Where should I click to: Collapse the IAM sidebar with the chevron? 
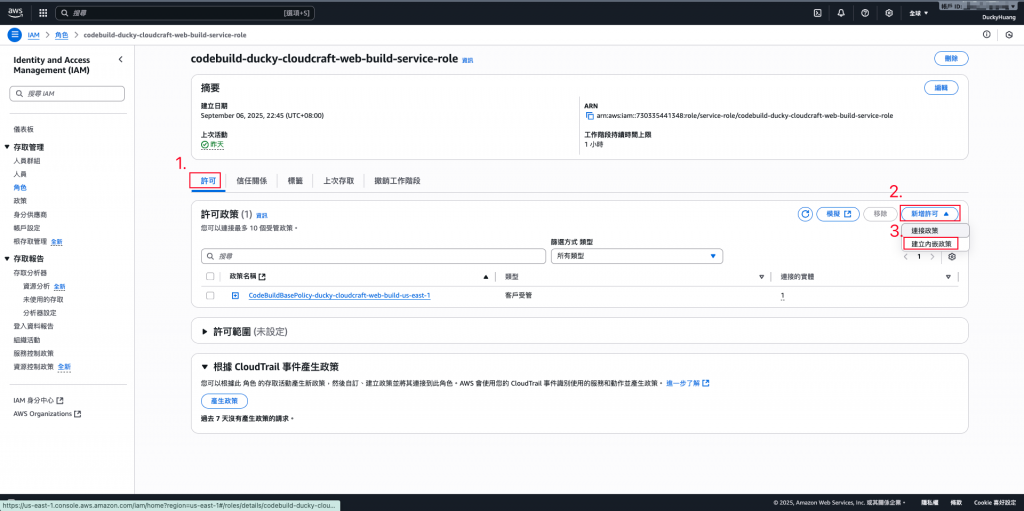120,59
